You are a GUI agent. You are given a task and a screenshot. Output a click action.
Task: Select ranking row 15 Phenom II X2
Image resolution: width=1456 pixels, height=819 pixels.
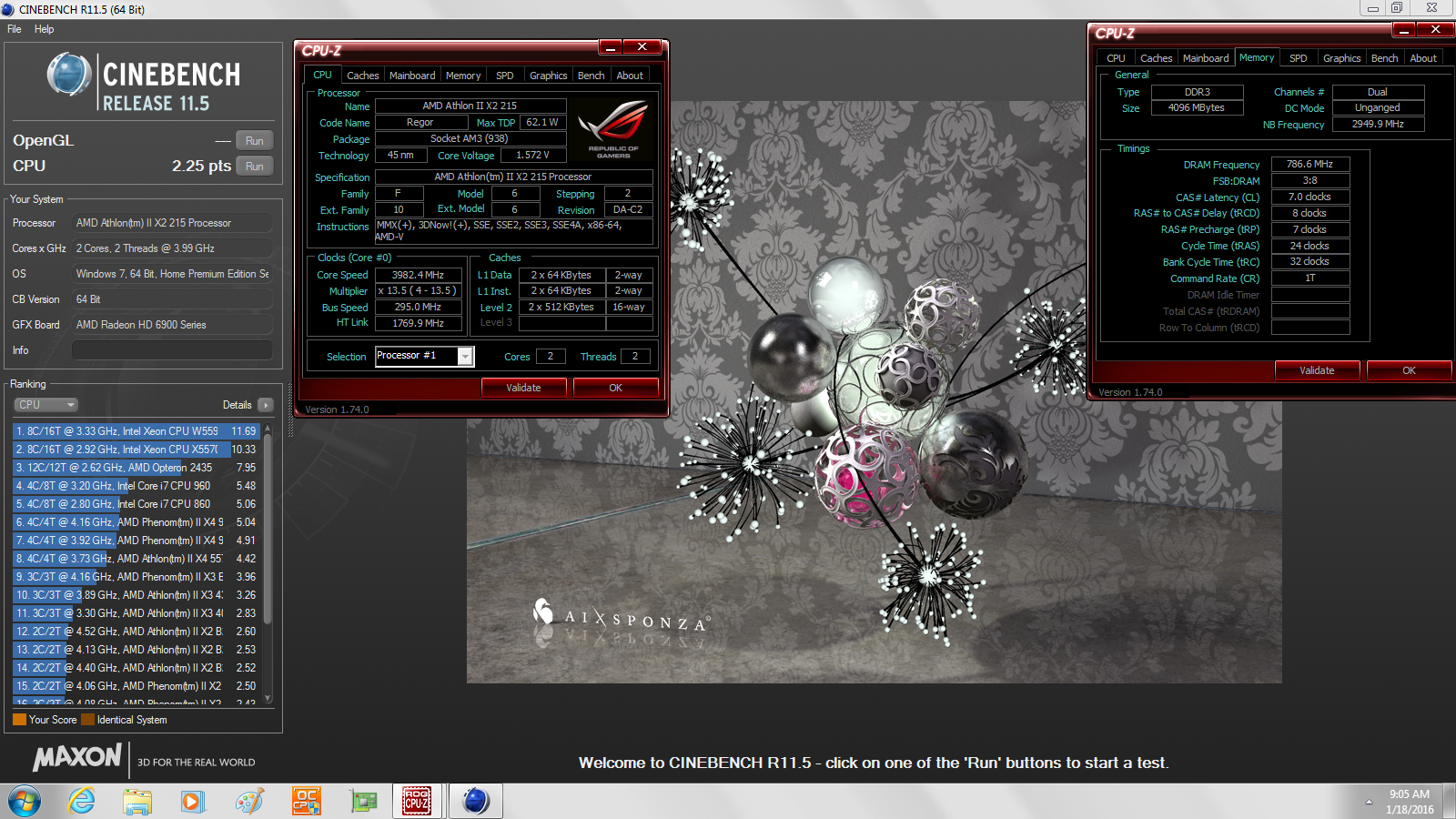(x=136, y=686)
